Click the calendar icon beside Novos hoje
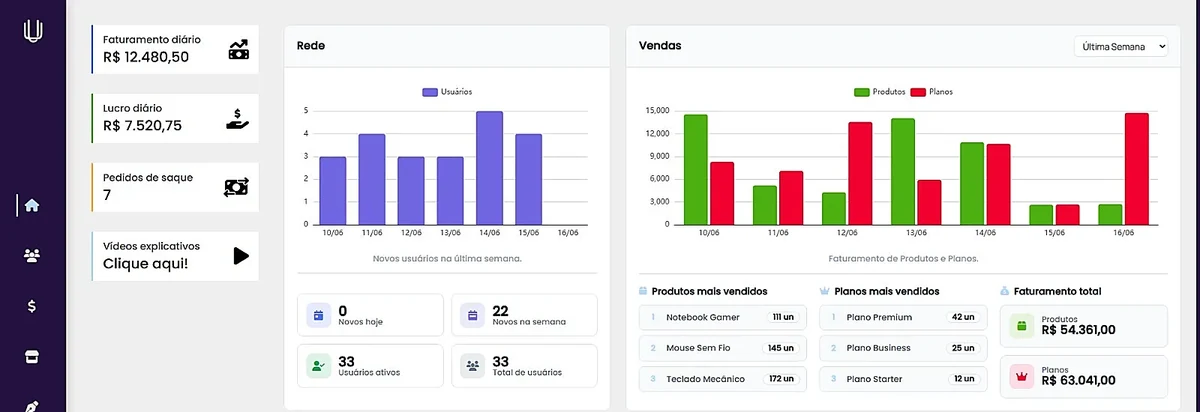1200x412 pixels. tap(319, 315)
